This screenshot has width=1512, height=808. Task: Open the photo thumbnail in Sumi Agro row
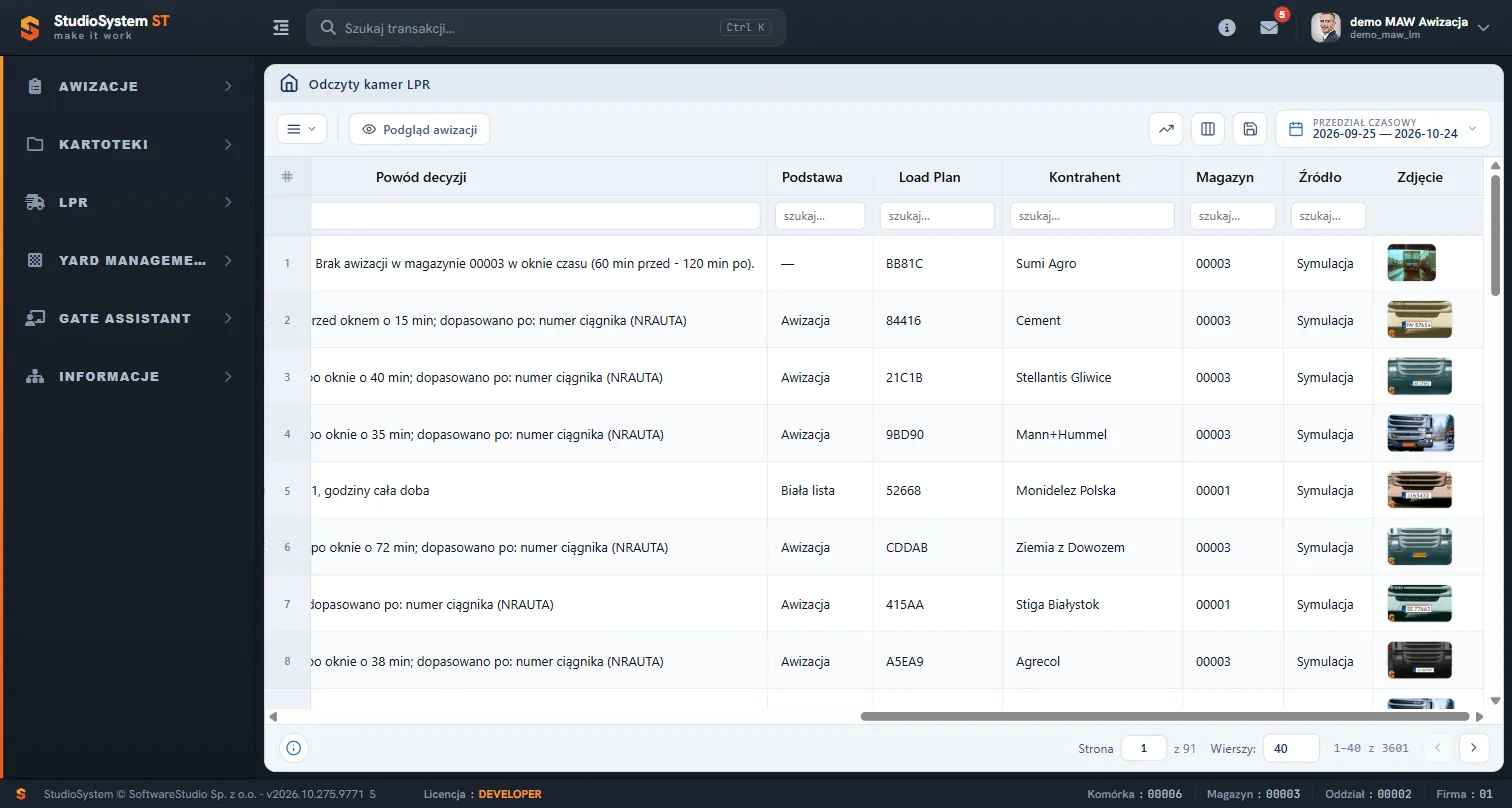[1411, 263]
